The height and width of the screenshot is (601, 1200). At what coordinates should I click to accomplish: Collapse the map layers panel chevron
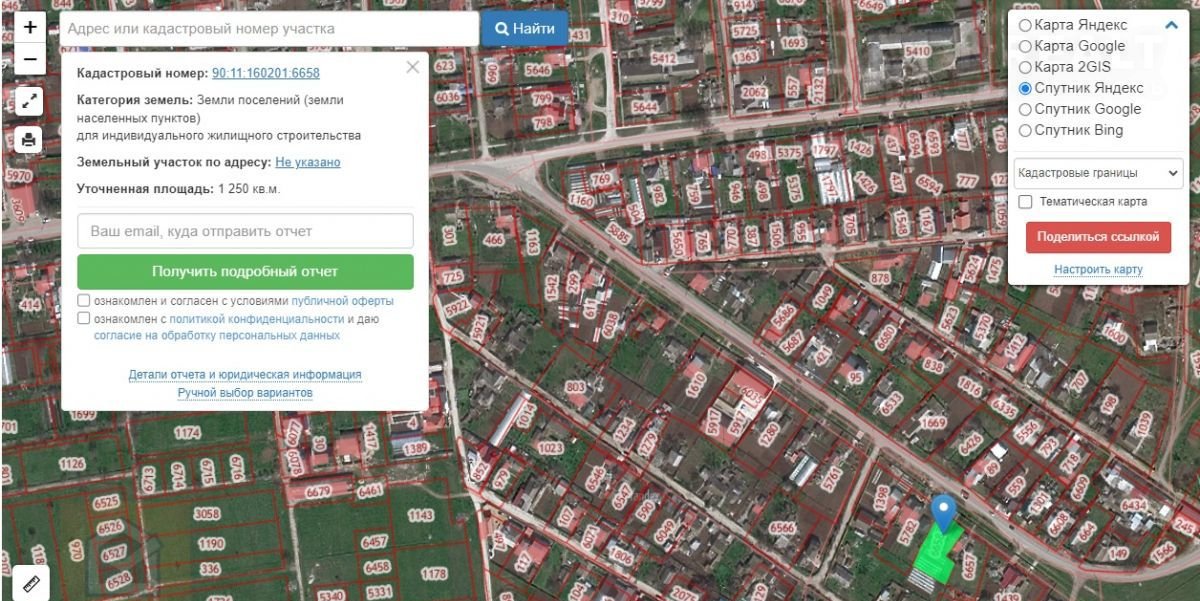pyautogui.click(x=1171, y=26)
